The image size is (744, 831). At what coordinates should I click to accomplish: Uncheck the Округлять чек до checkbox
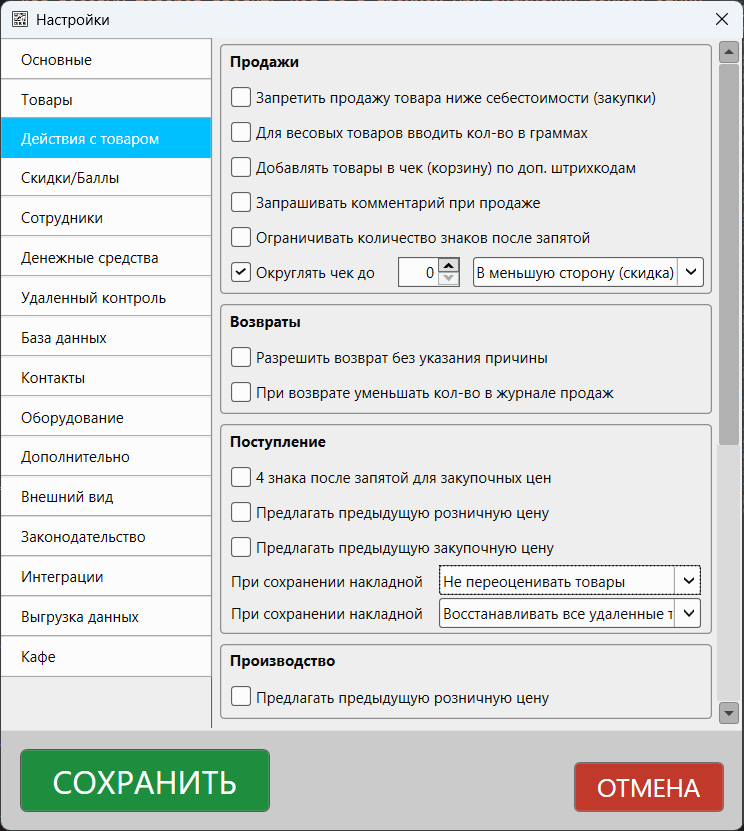pos(241,272)
